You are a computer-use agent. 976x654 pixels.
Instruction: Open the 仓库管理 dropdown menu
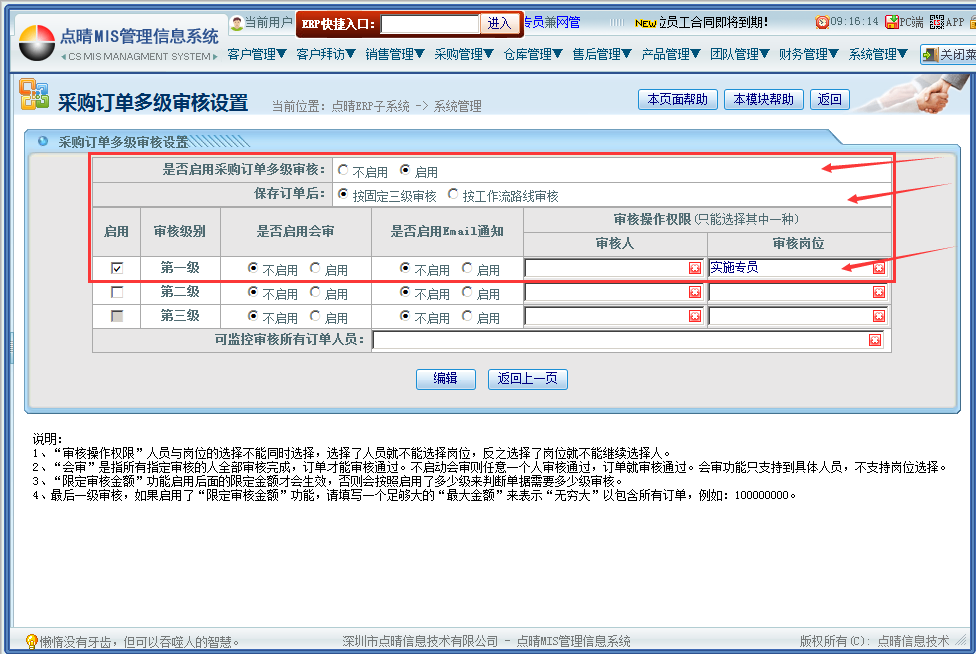533,54
